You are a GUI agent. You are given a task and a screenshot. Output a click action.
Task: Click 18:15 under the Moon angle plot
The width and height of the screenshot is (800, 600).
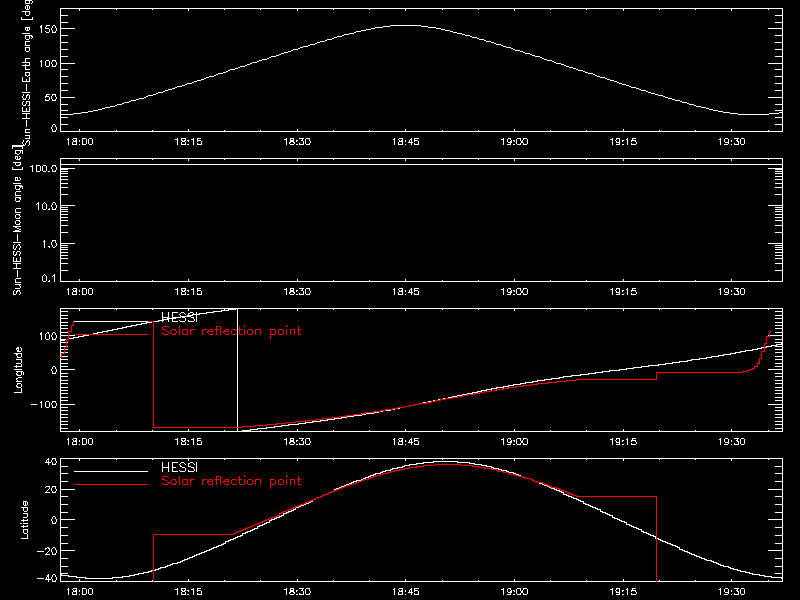click(188, 292)
